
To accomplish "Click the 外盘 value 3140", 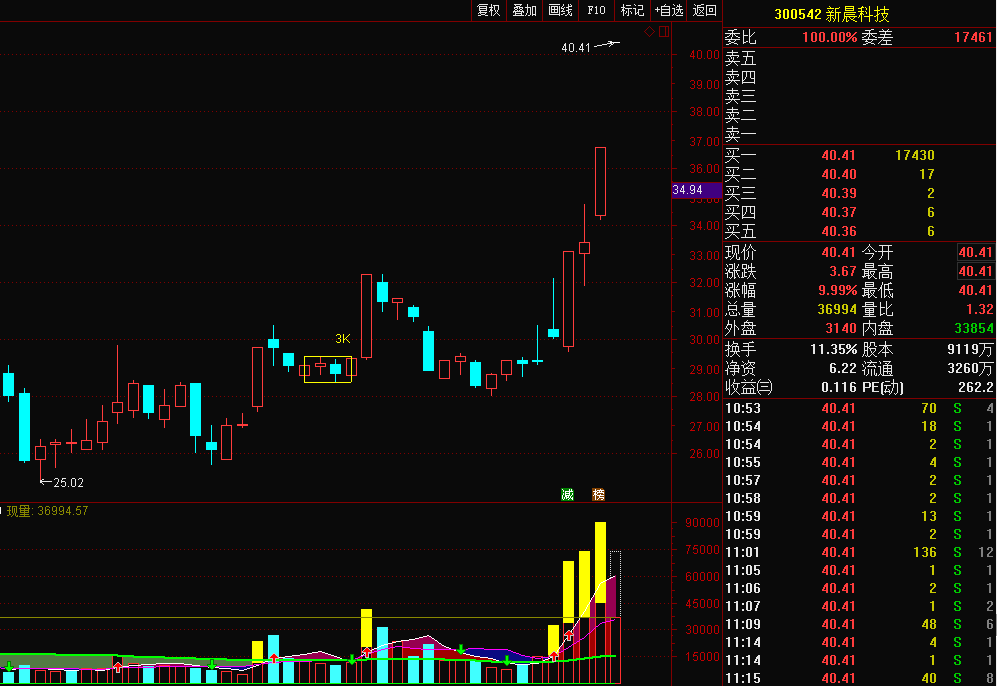I will pyautogui.click(x=841, y=329).
